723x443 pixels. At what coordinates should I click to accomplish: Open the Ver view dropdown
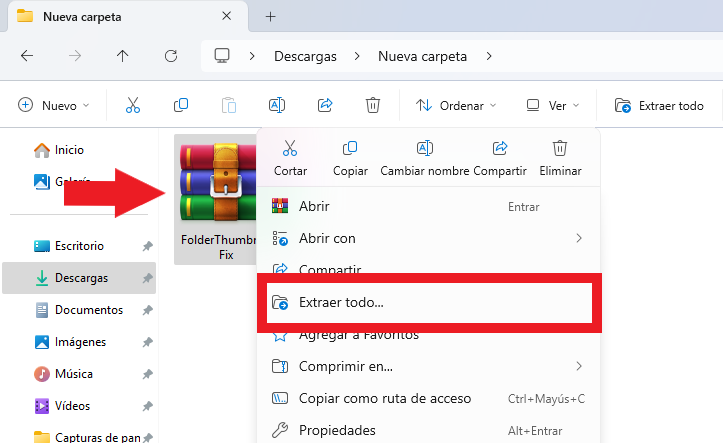pos(552,106)
